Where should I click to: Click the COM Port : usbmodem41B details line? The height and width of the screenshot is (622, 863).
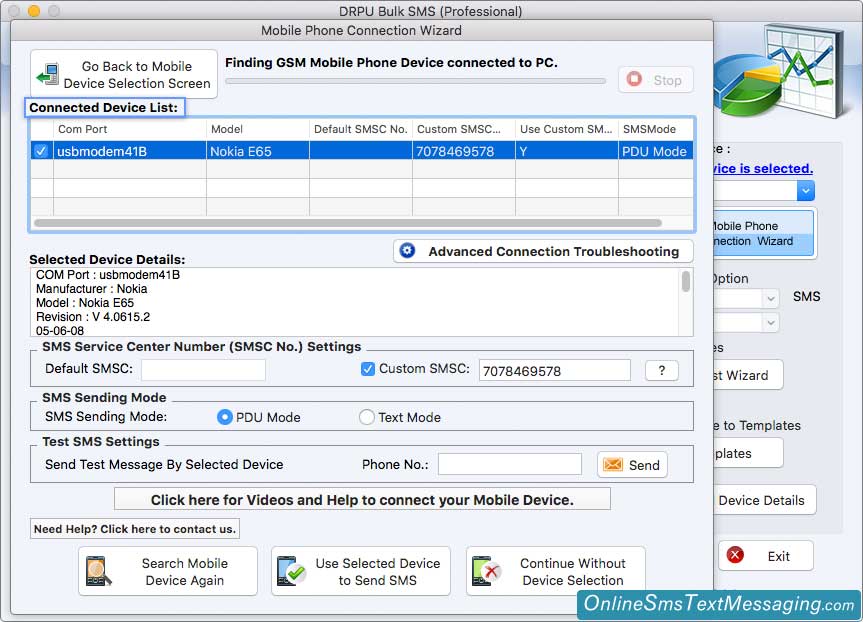pos(108,275)
